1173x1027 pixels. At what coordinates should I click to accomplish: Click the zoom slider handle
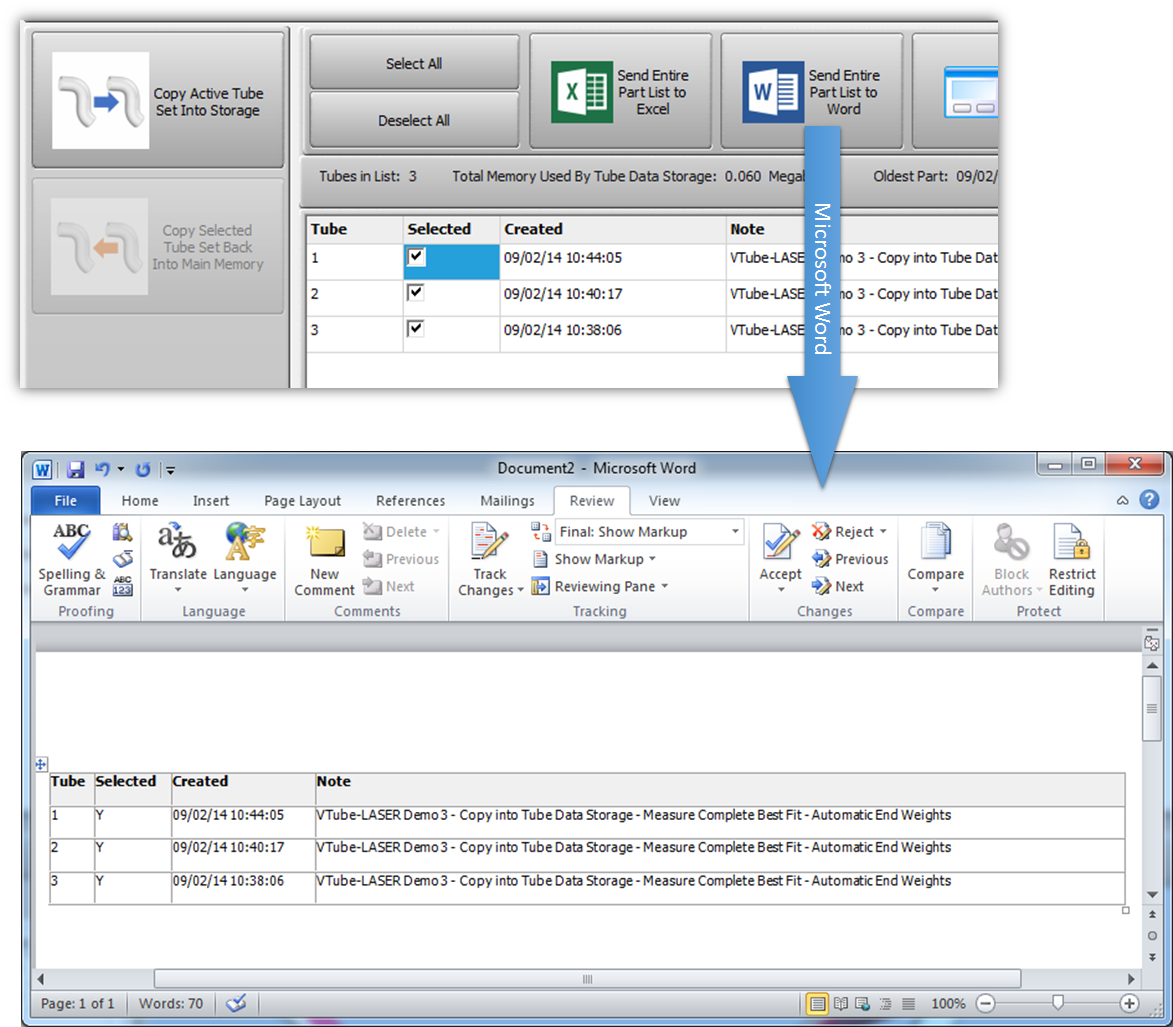tap(1058, 1003)
